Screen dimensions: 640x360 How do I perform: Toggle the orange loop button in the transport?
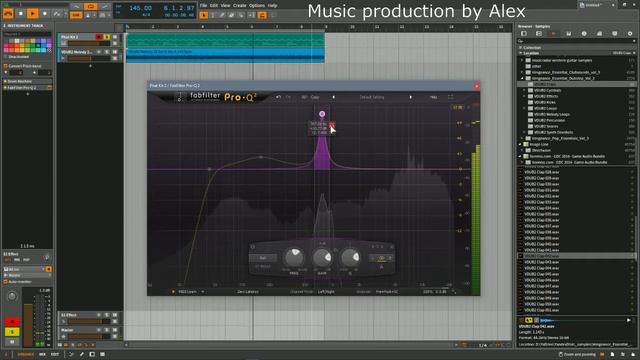point(91,6)
